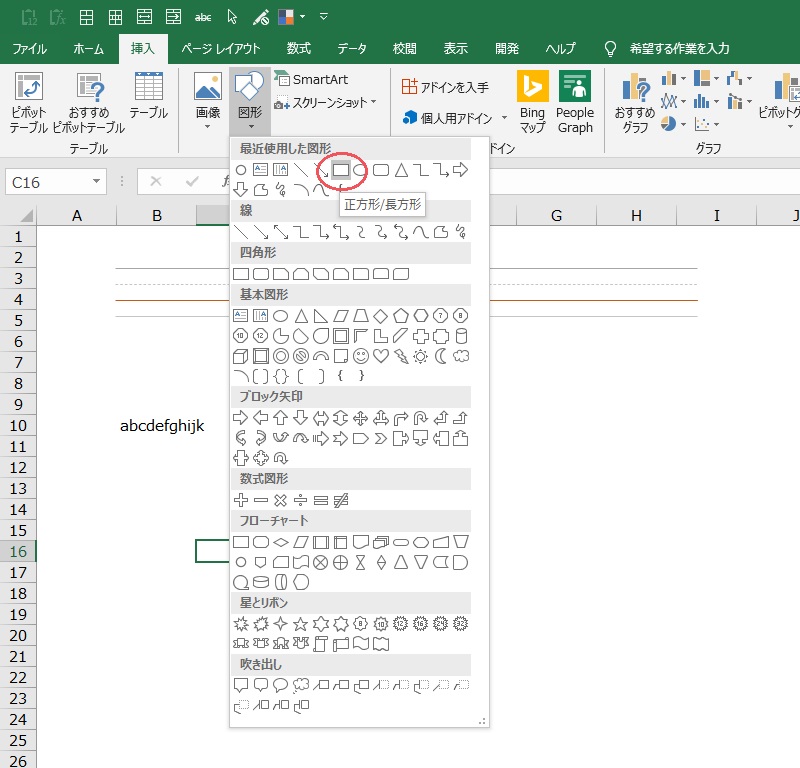Screen dimensions: 800x768
Task: Select the rounded rectangle in Rectangles section
Action: click(x=261, y=274)
